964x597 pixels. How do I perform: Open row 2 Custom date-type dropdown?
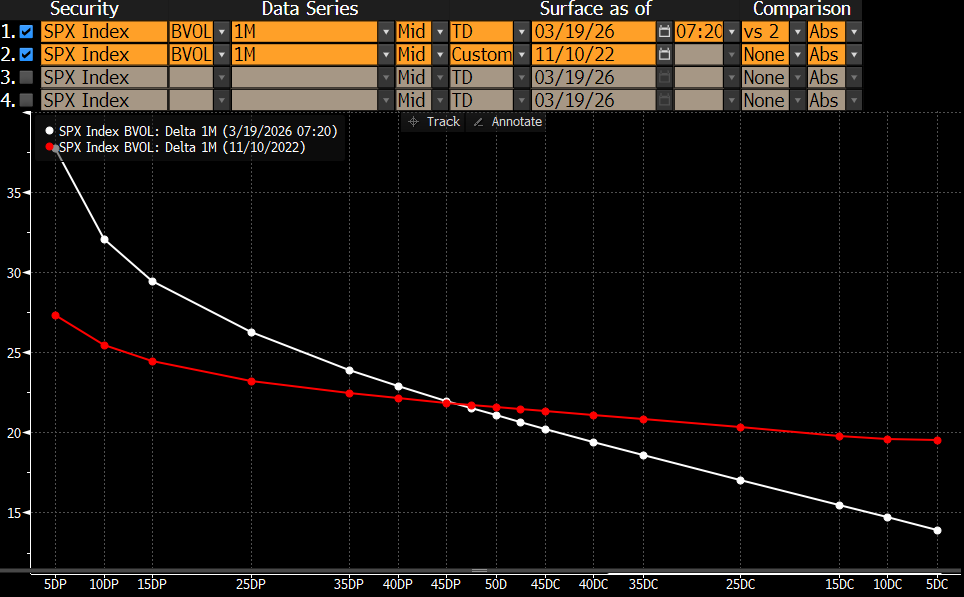521,54
